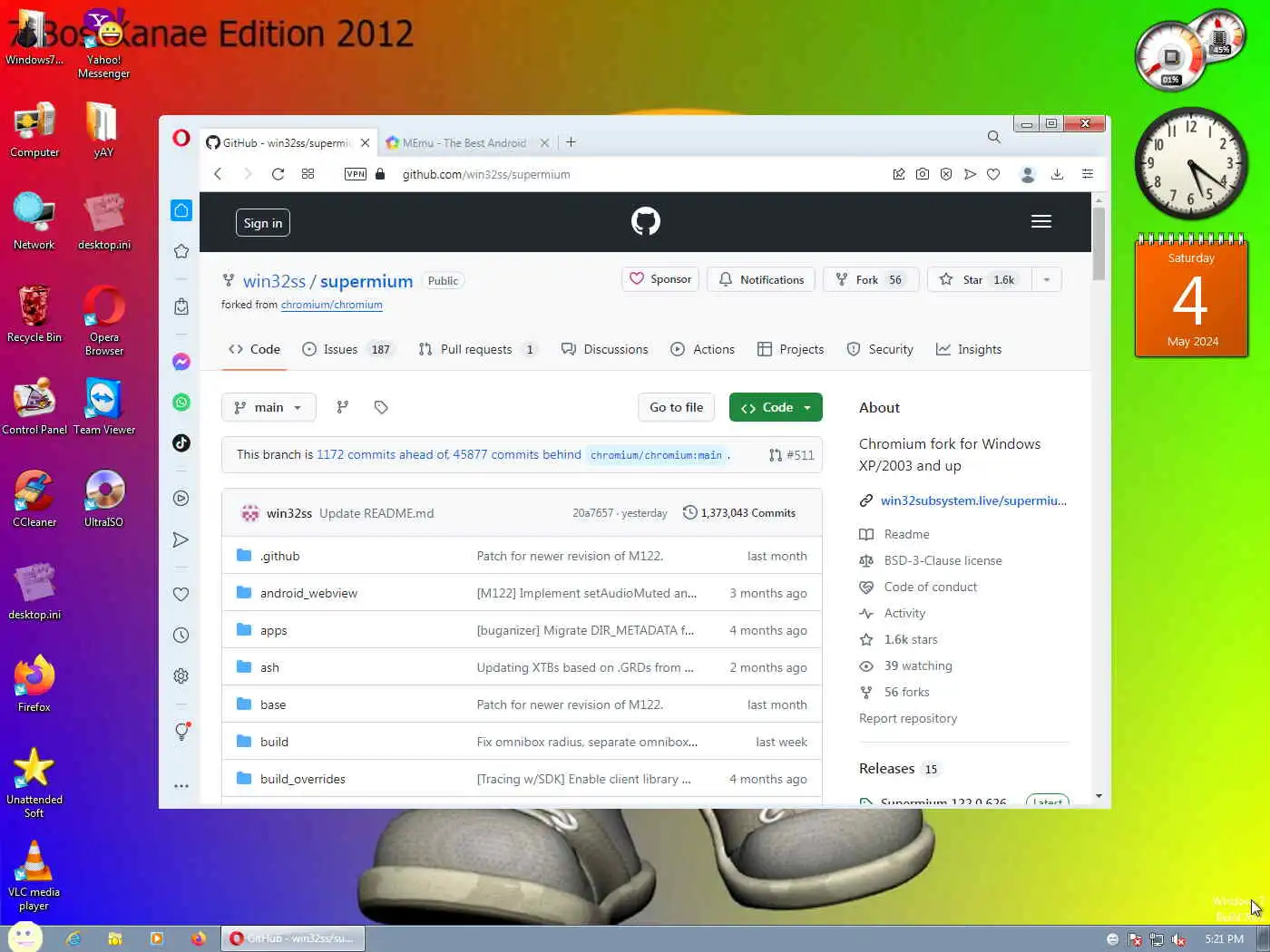The width and height of the screenshot is (1270, 952).
Task: Open Easy Setup sliders icon
Action: [x=1088, y=174]
